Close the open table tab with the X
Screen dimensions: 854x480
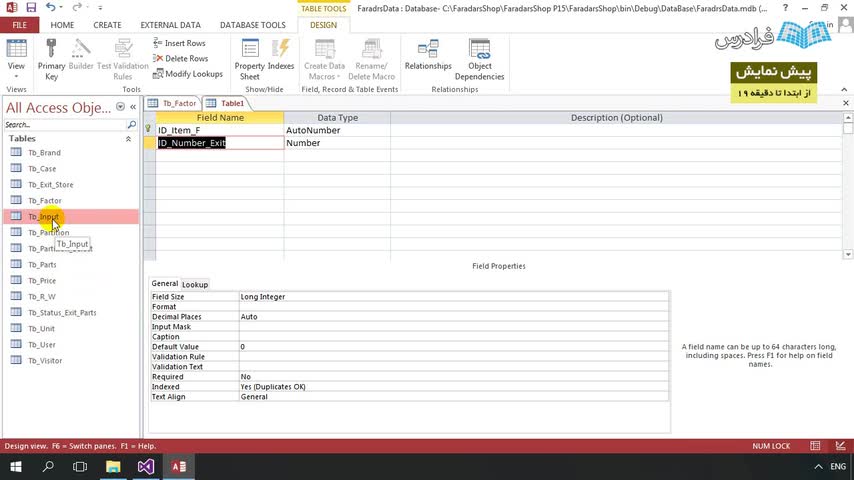[845, 103]
